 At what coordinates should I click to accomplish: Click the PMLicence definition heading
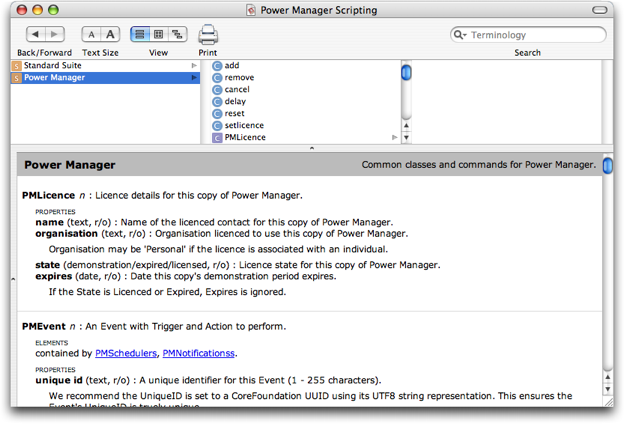coord(48,195)
